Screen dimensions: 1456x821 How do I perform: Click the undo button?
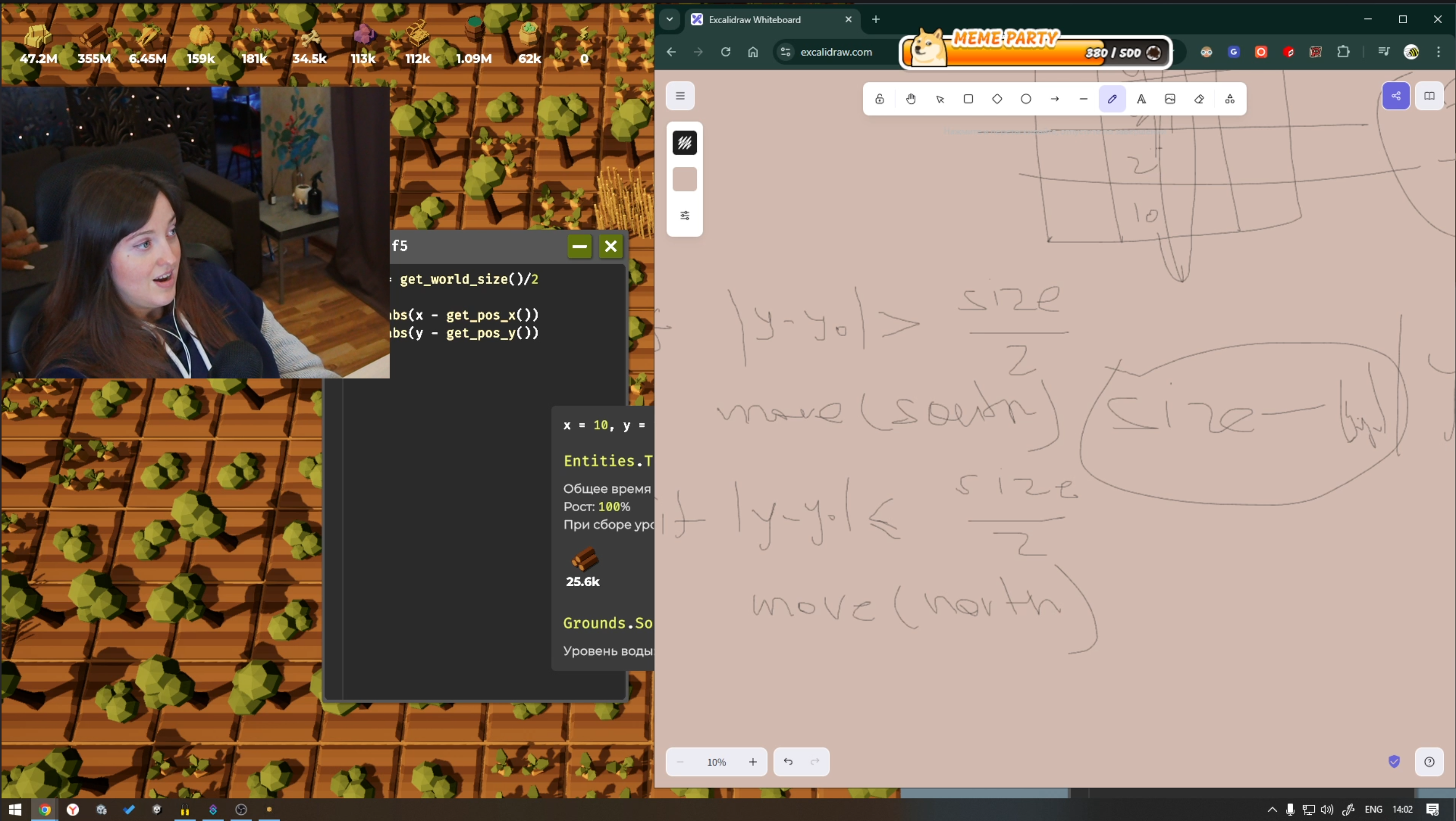click(x=788, y=762)
